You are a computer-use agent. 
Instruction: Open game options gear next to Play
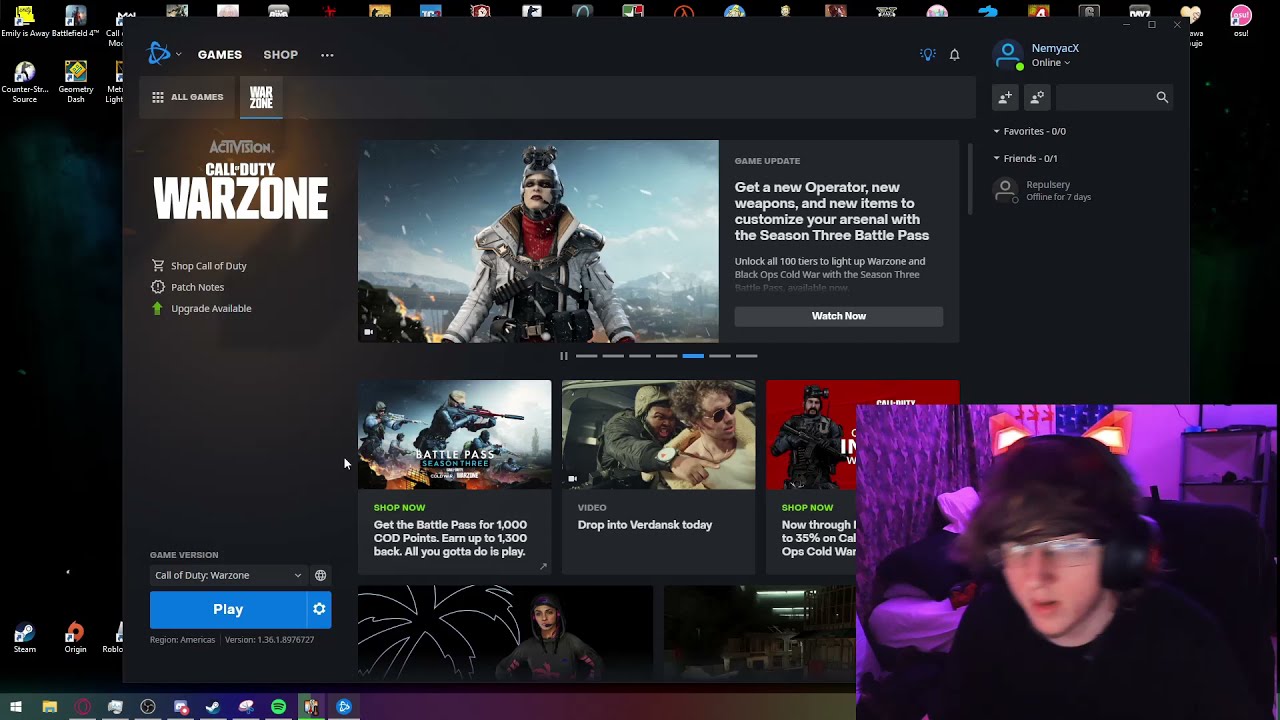pyautogui.click(x=319, y=609)
